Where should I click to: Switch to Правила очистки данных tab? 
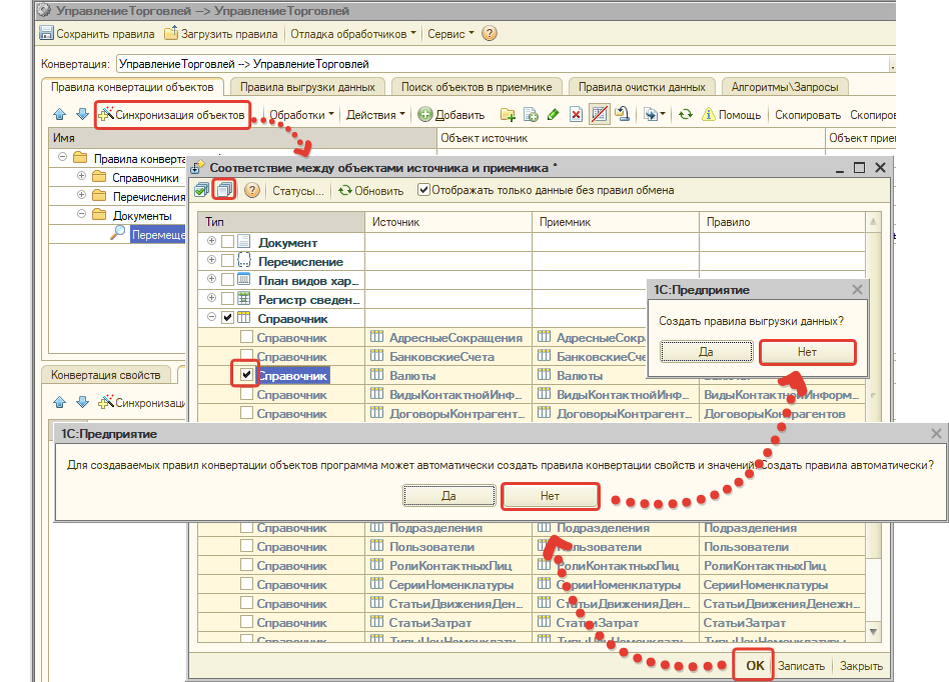point(642,87)
